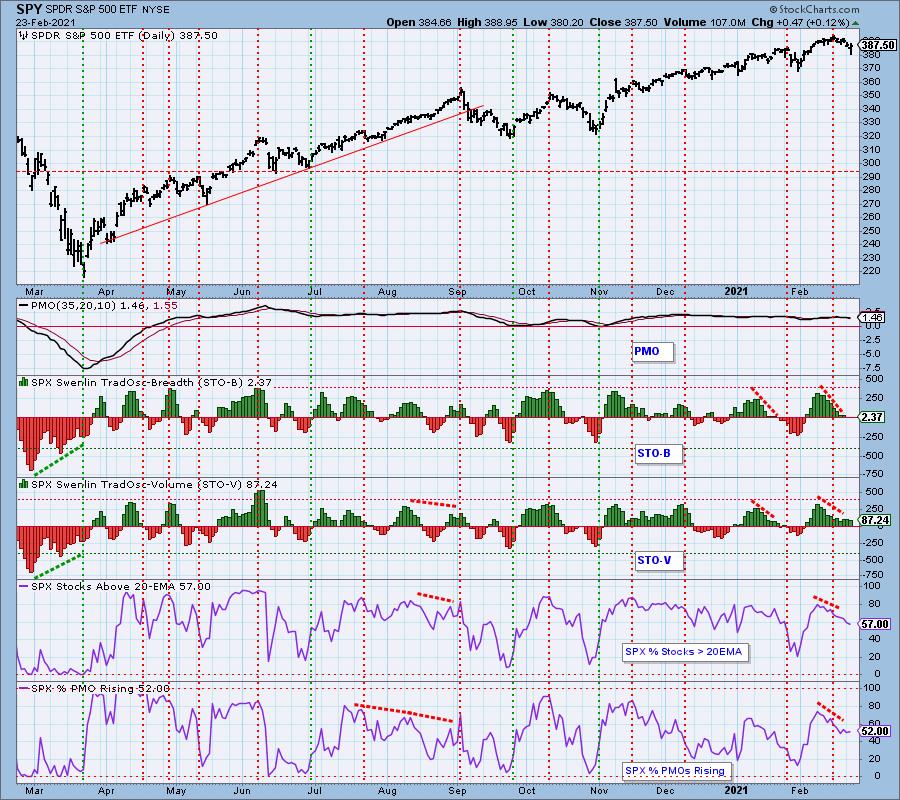The width and height of the screenshot is (900, 800).
Task: Click the 'Close 387.50' value in the header
Action: (623, 22)
